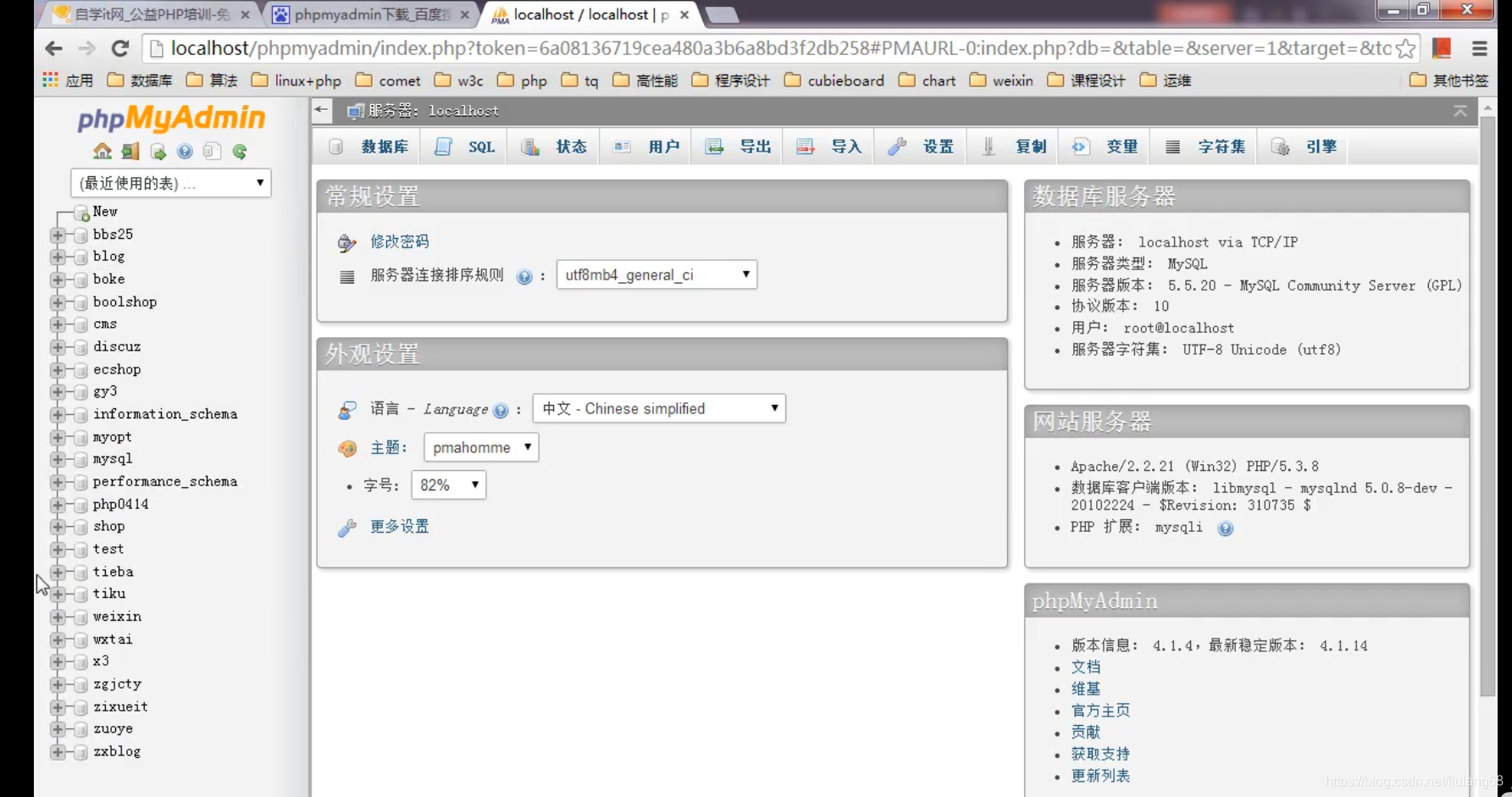Viewport: 1512px width, 797px height.
Task: Open the 更新列表 link
Action: [1100, 776]
